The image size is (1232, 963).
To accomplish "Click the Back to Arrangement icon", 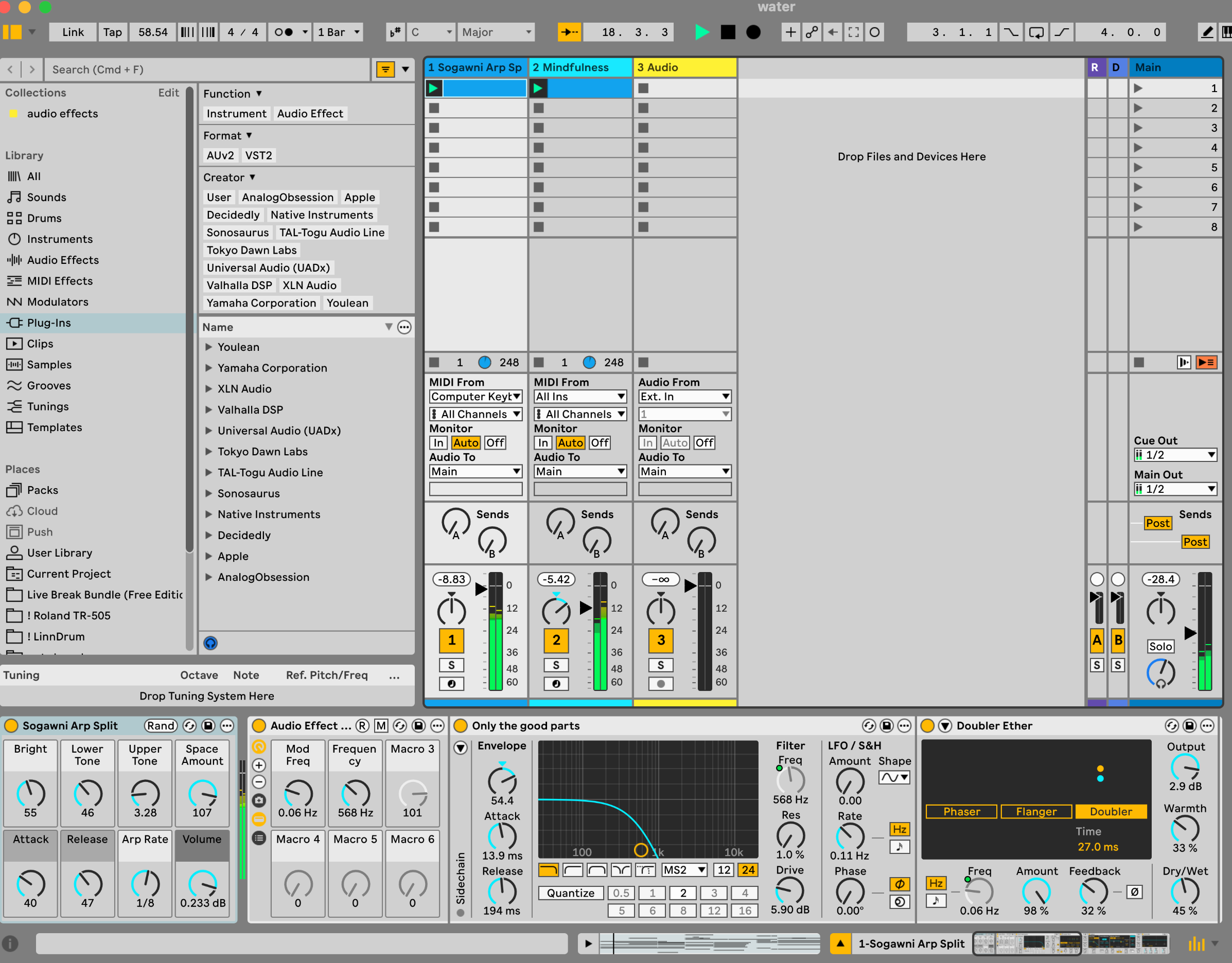I will [1206, 362].
